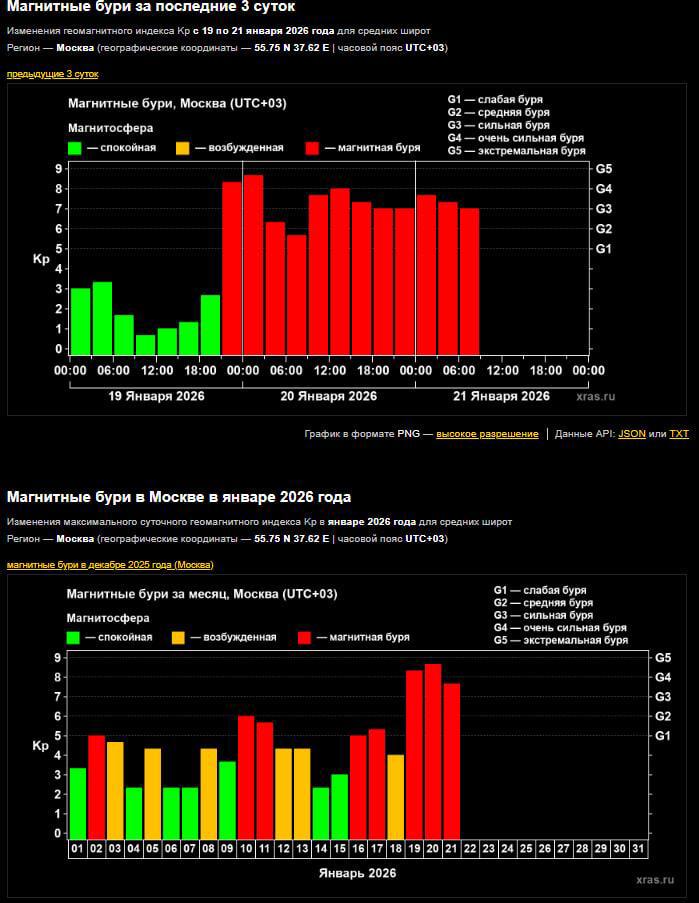Click yellow "возбужденная" swatch in 3-day chart legend

pos(182,148)
